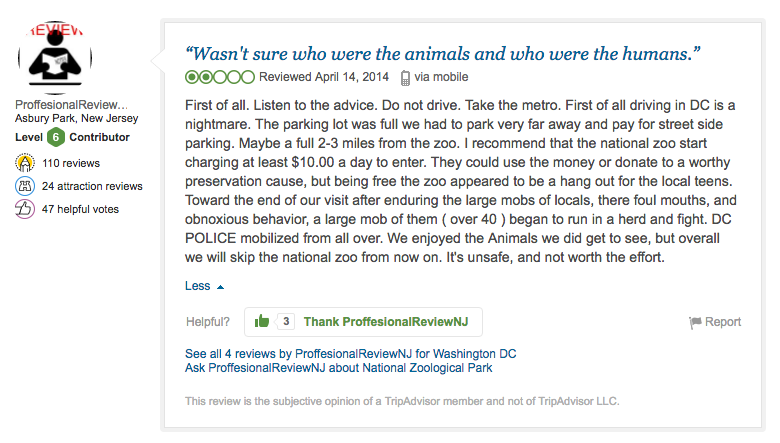Click Ask ProffesionalReviewNJ about National Zoological Park
This screenshot has width=780, height=443.
pos(339,368)
